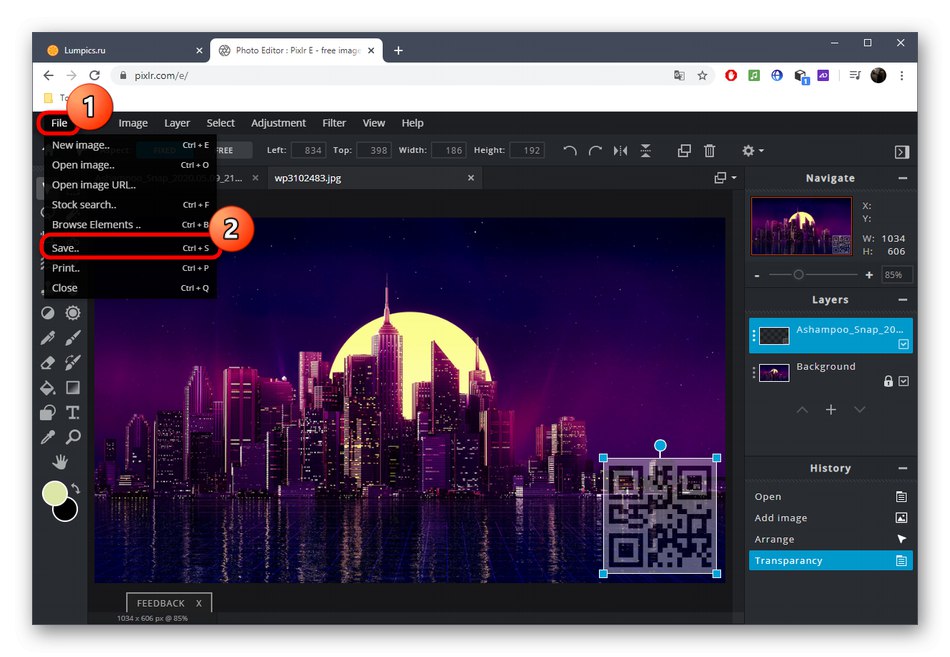
Task: Move layer up with the chevron
Action: coord(802,410)
